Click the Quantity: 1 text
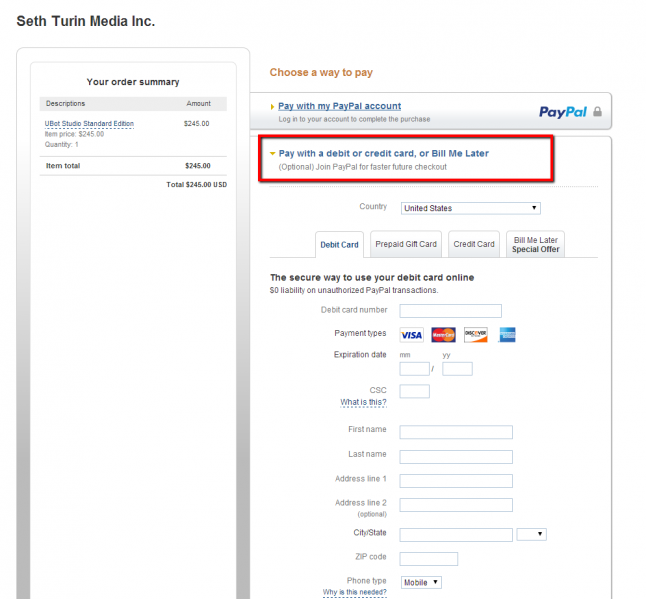Viewport: 646px width, 599px height. pyautogui.click(x=61, y=145)
